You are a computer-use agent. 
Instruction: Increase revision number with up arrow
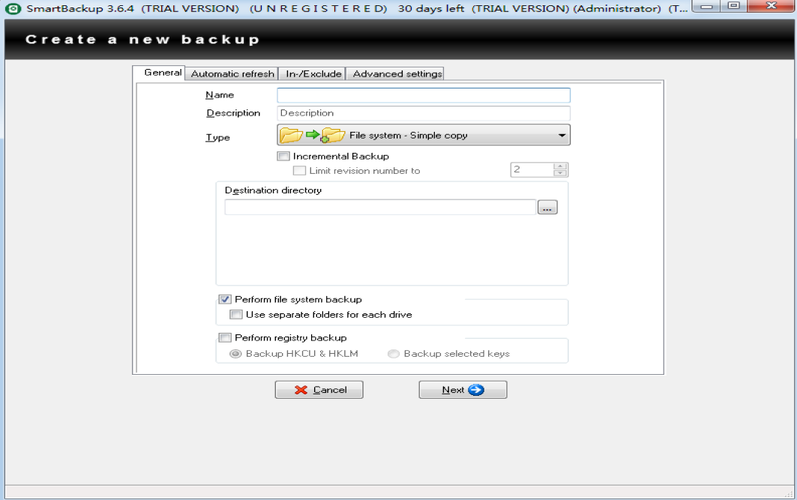click(x=560, y=166)
